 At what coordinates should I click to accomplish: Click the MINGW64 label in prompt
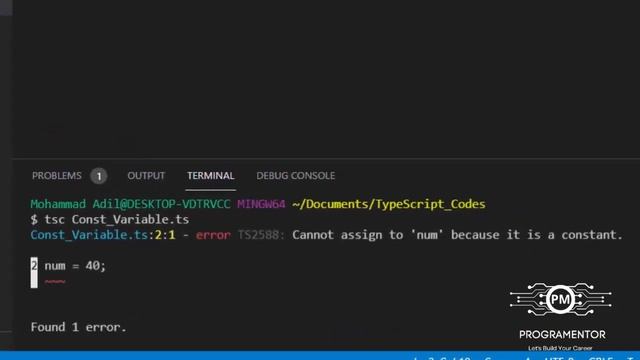pos(261,204)
